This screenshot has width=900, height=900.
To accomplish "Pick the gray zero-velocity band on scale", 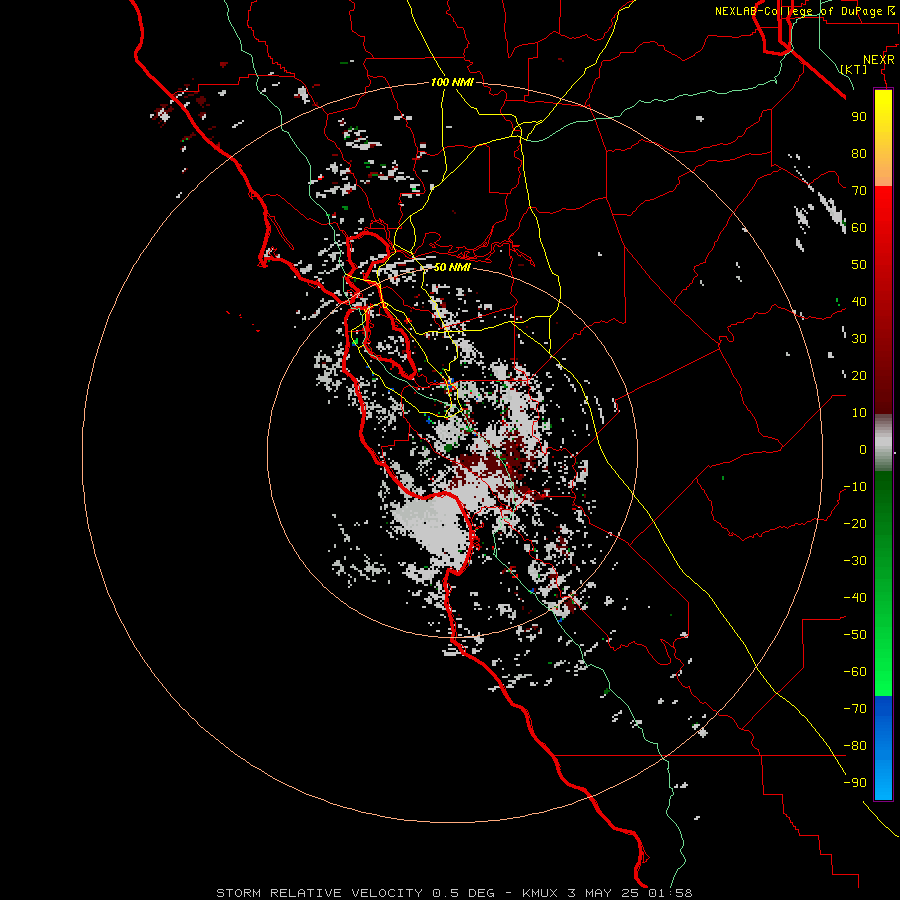I will coord(883,443).
